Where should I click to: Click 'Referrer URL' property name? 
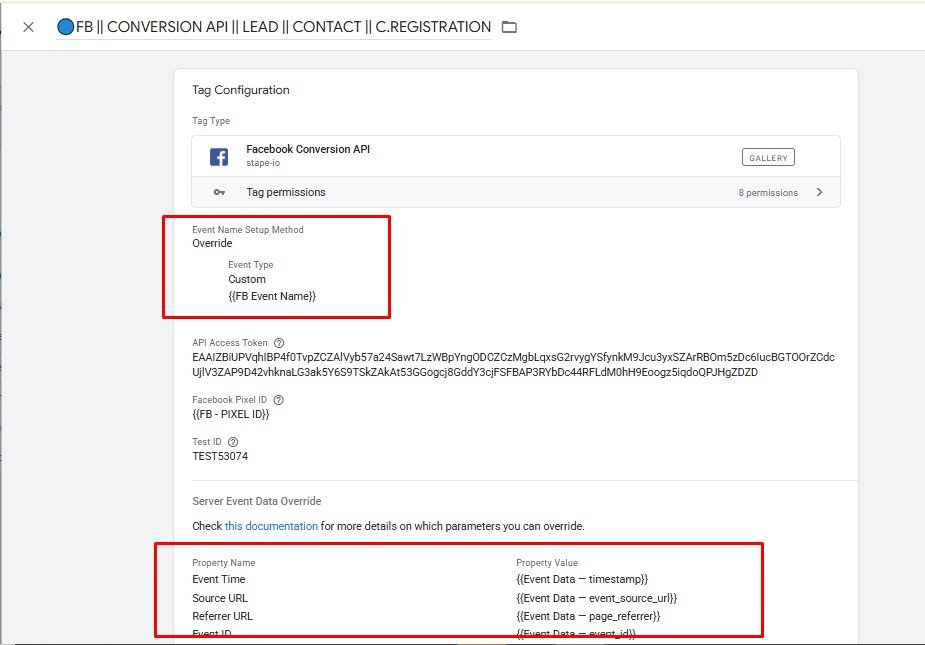[222, 616]
